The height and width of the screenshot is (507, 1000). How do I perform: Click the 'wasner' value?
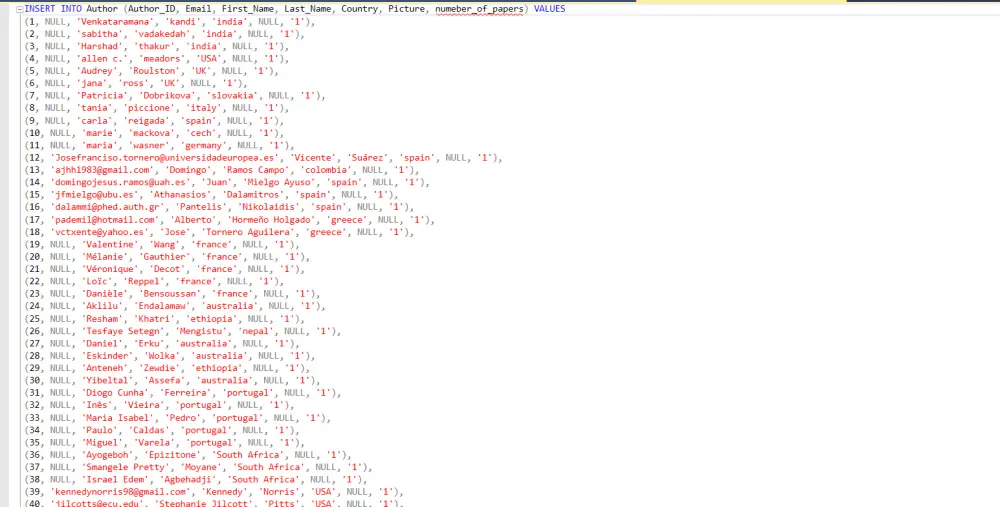(152, 145)
